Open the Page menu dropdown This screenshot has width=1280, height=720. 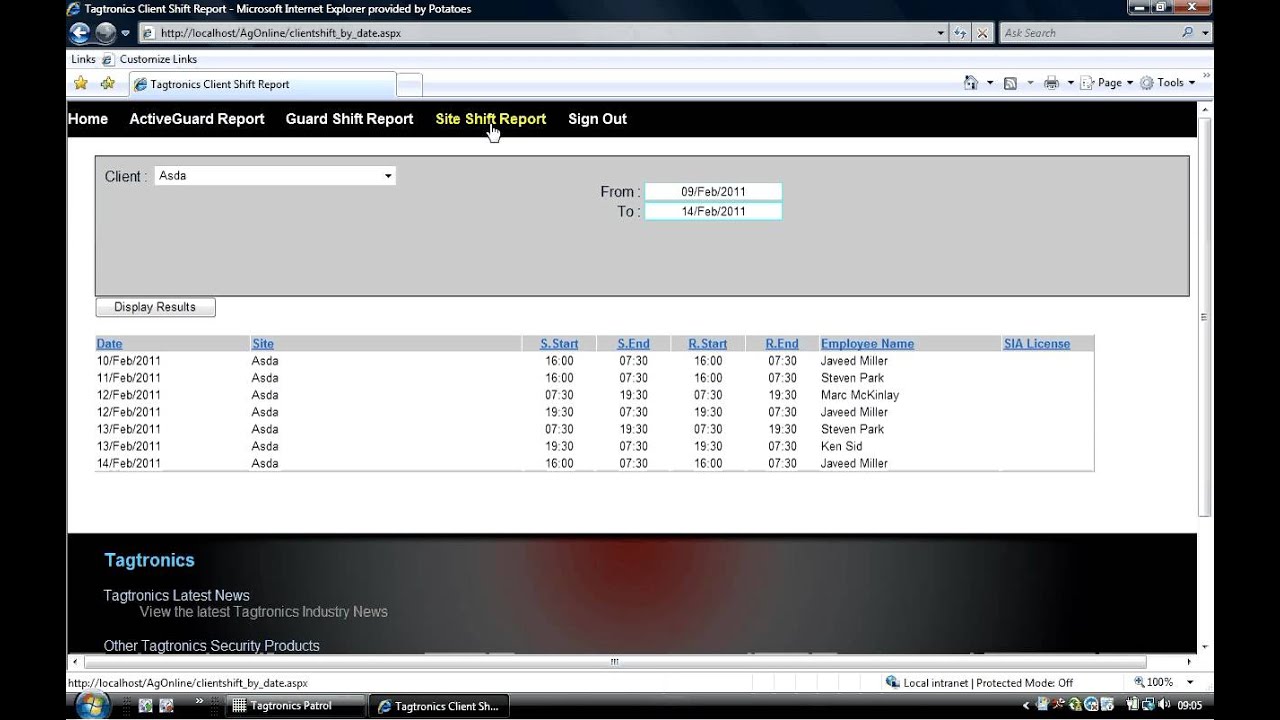tap(1107, 83)
